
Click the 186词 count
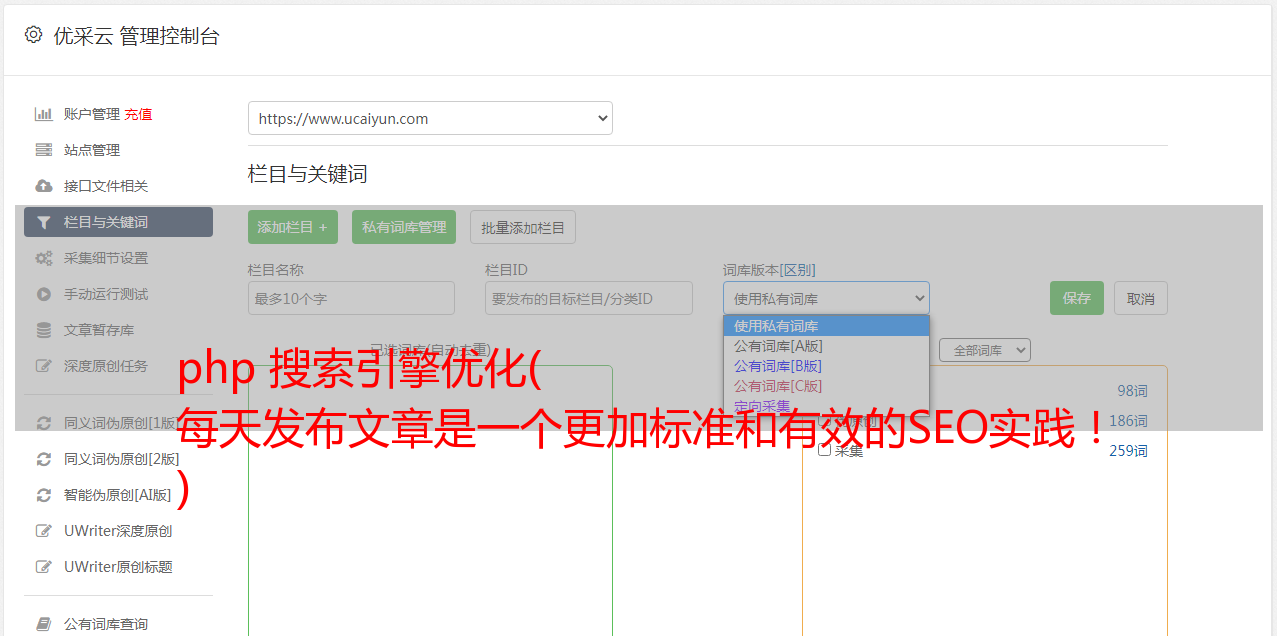1128,421
